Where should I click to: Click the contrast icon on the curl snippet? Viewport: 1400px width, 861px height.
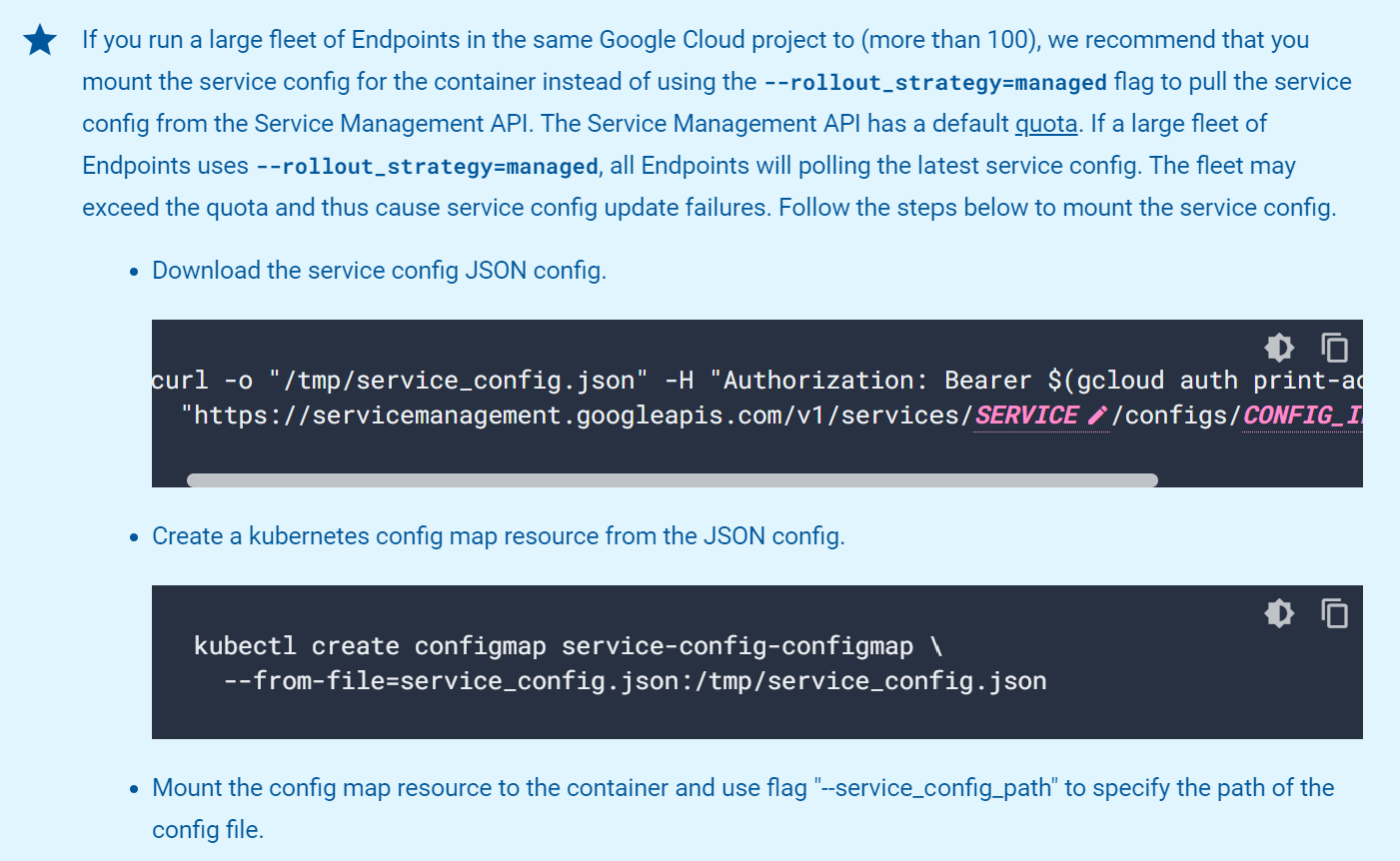(1278, 347)
